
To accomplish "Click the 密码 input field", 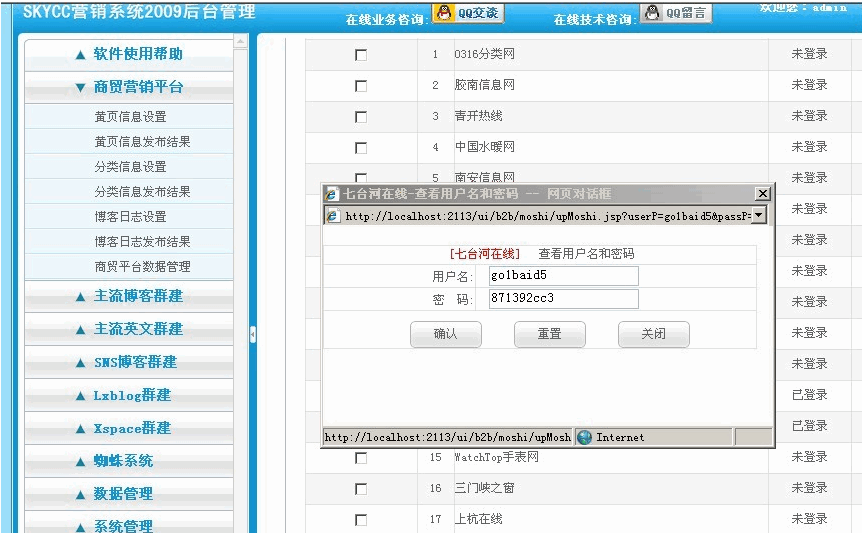I will point(563,299).
